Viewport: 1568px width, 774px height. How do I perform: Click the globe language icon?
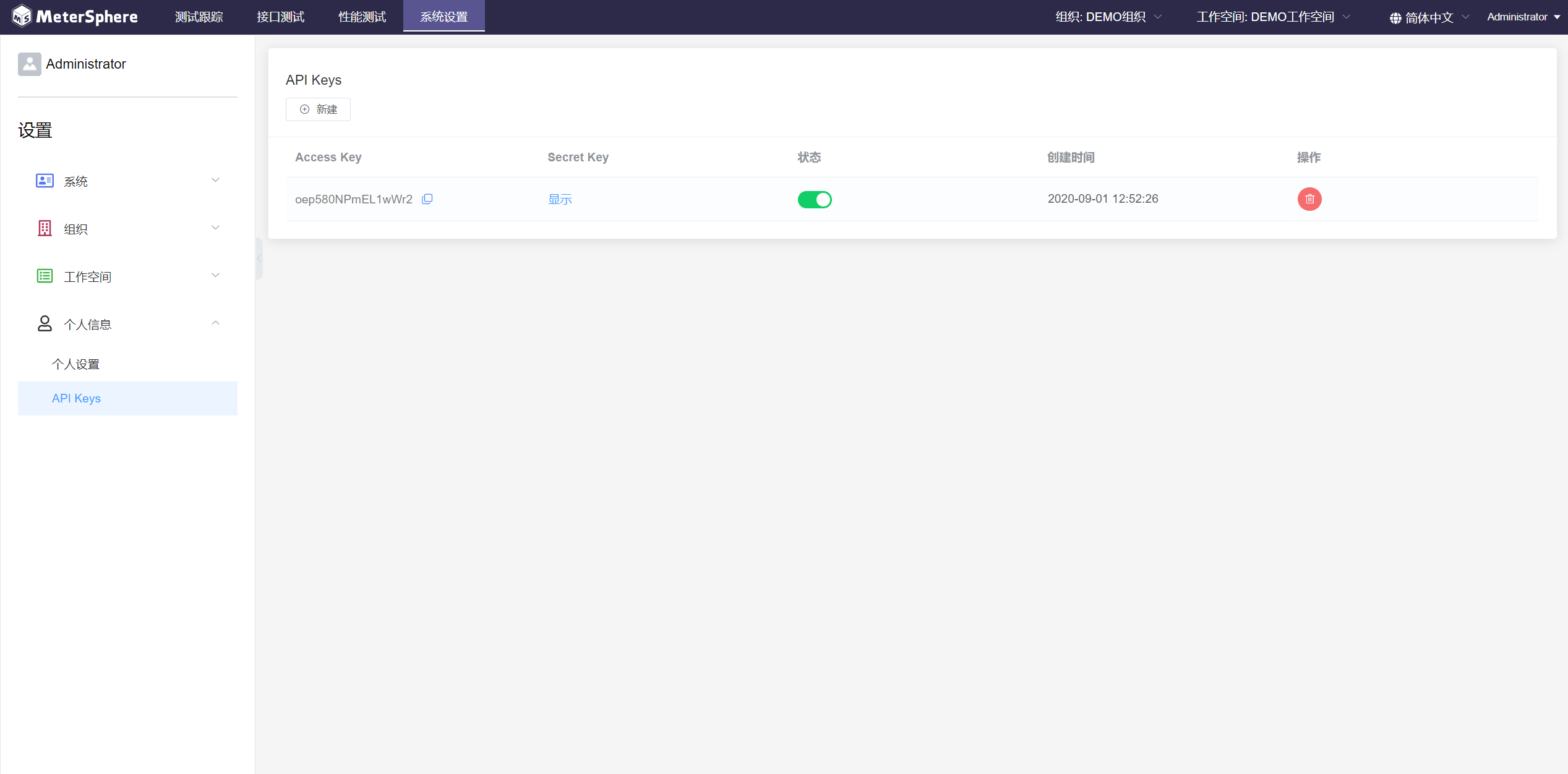(x=1395, y=18)
